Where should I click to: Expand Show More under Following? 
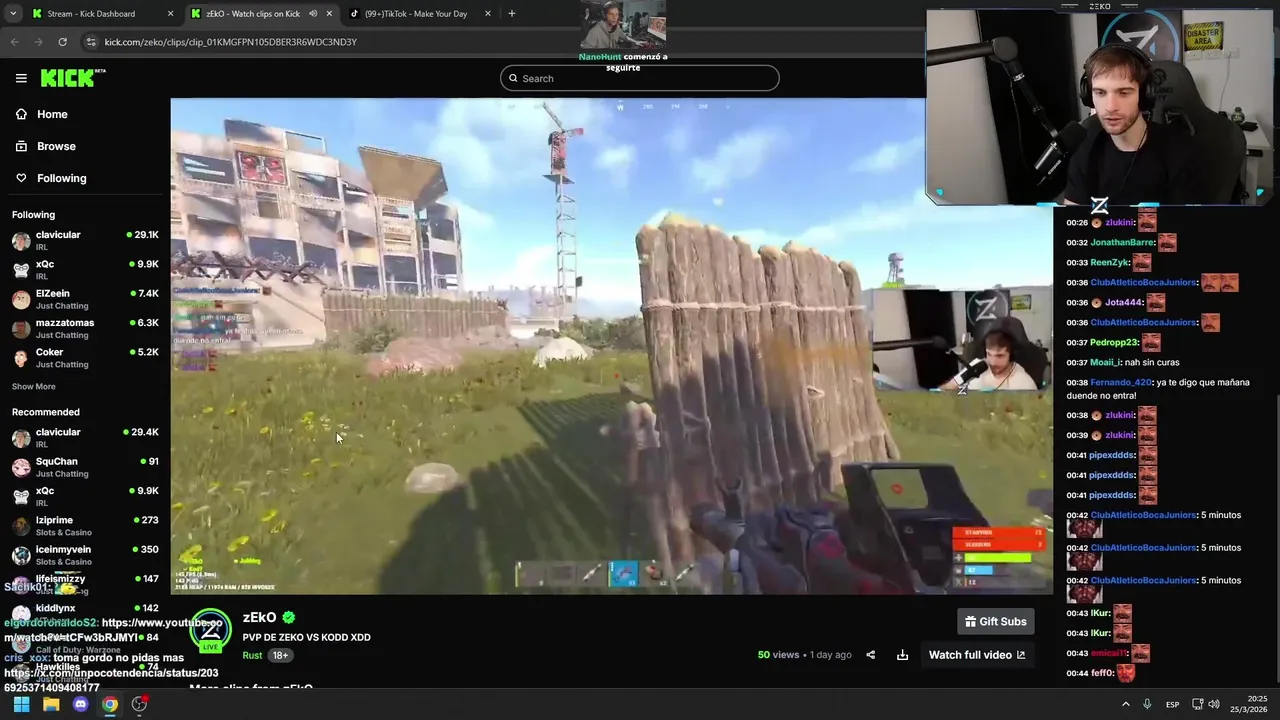pos(34,386)
